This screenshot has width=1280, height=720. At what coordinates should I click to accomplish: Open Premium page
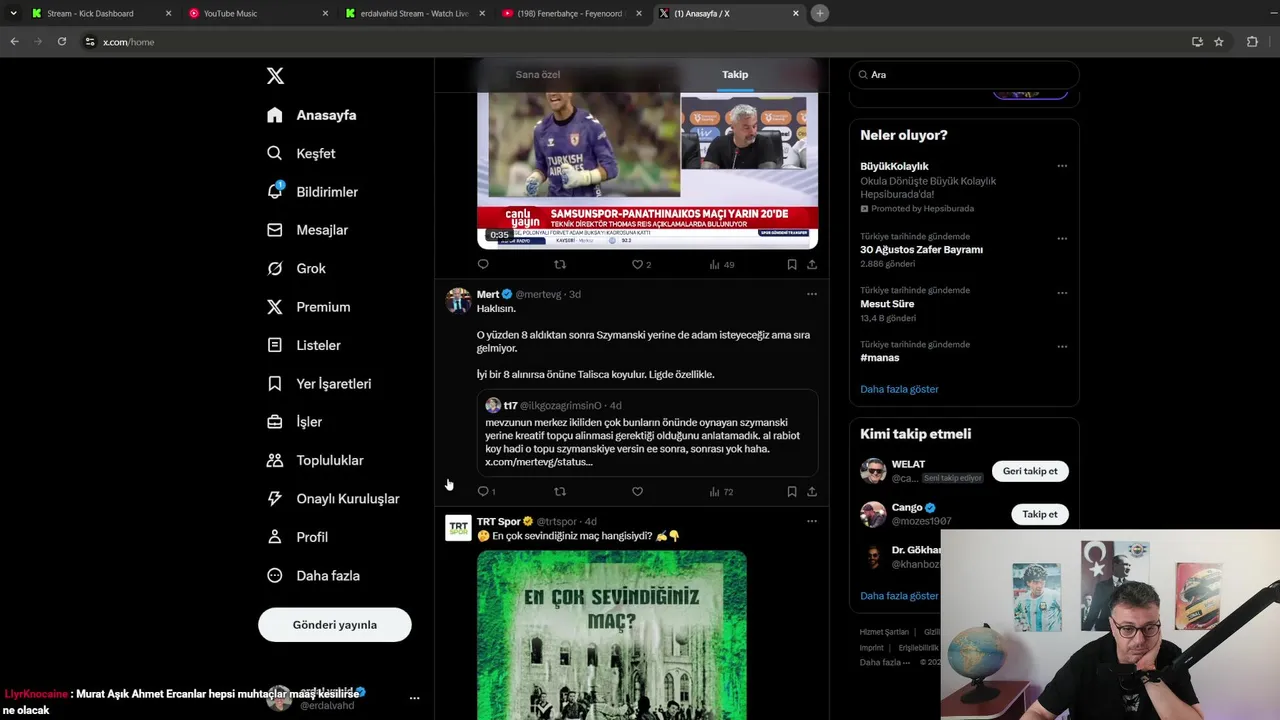(308, 307)
